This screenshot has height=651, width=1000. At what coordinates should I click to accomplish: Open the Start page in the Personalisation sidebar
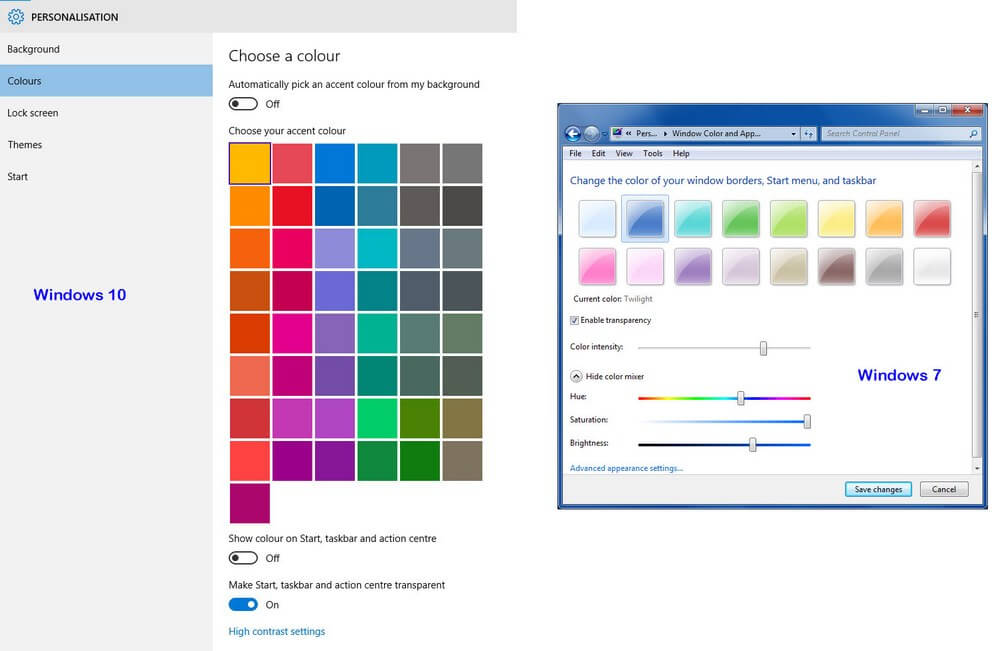(106, 177)
